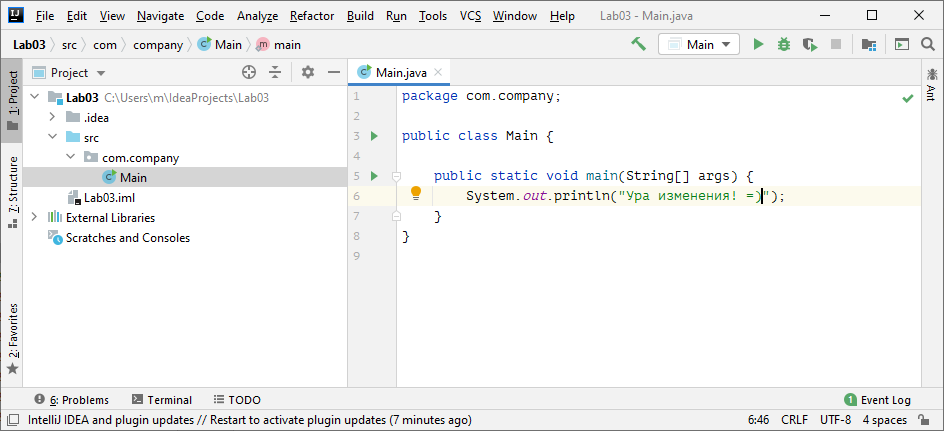
Task: Collapse the src folder
Action: [52, 137]
